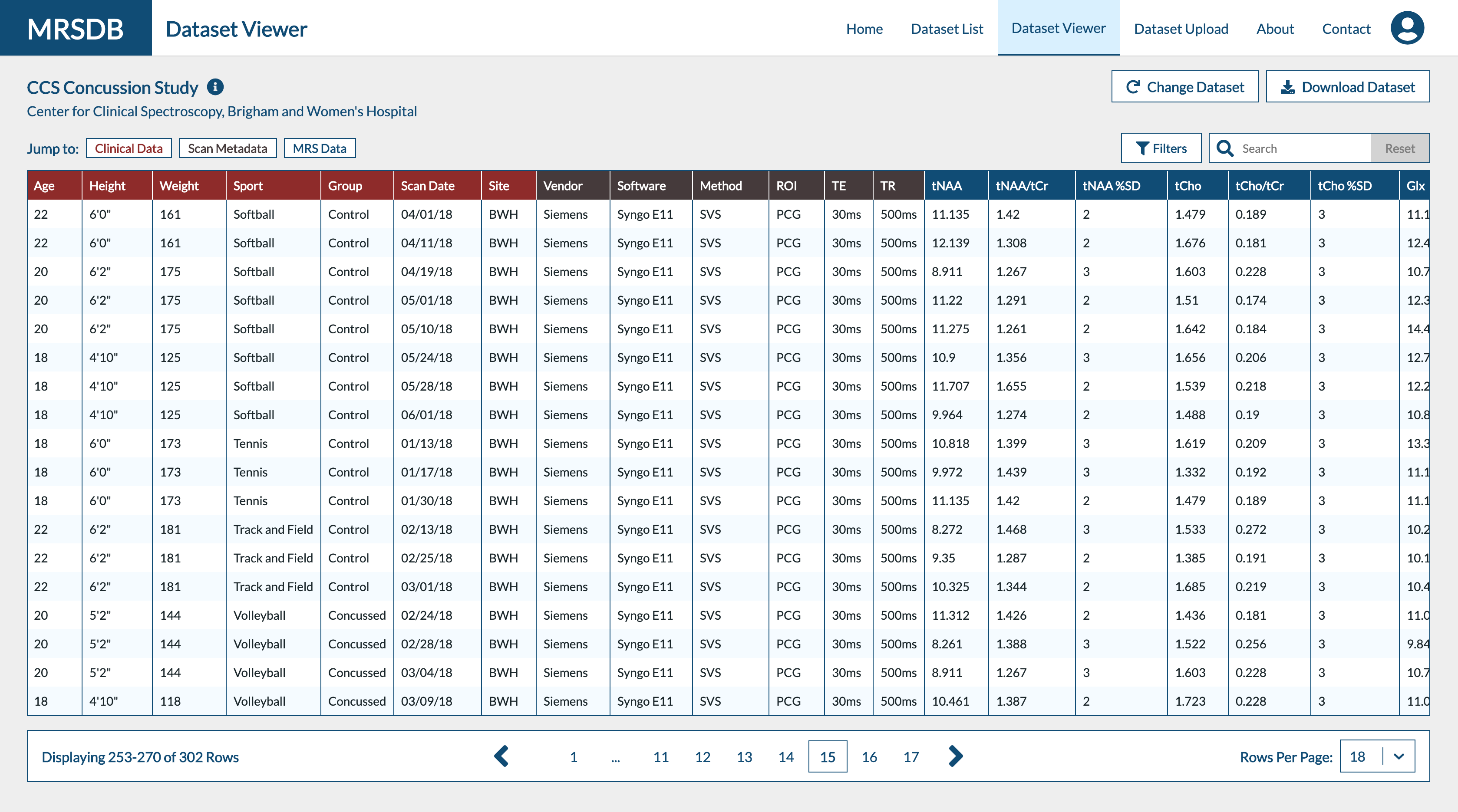Click the Download Dataset button
Image resolution: width=1458 pixels, height=812 pixels.
[1347, 87]
